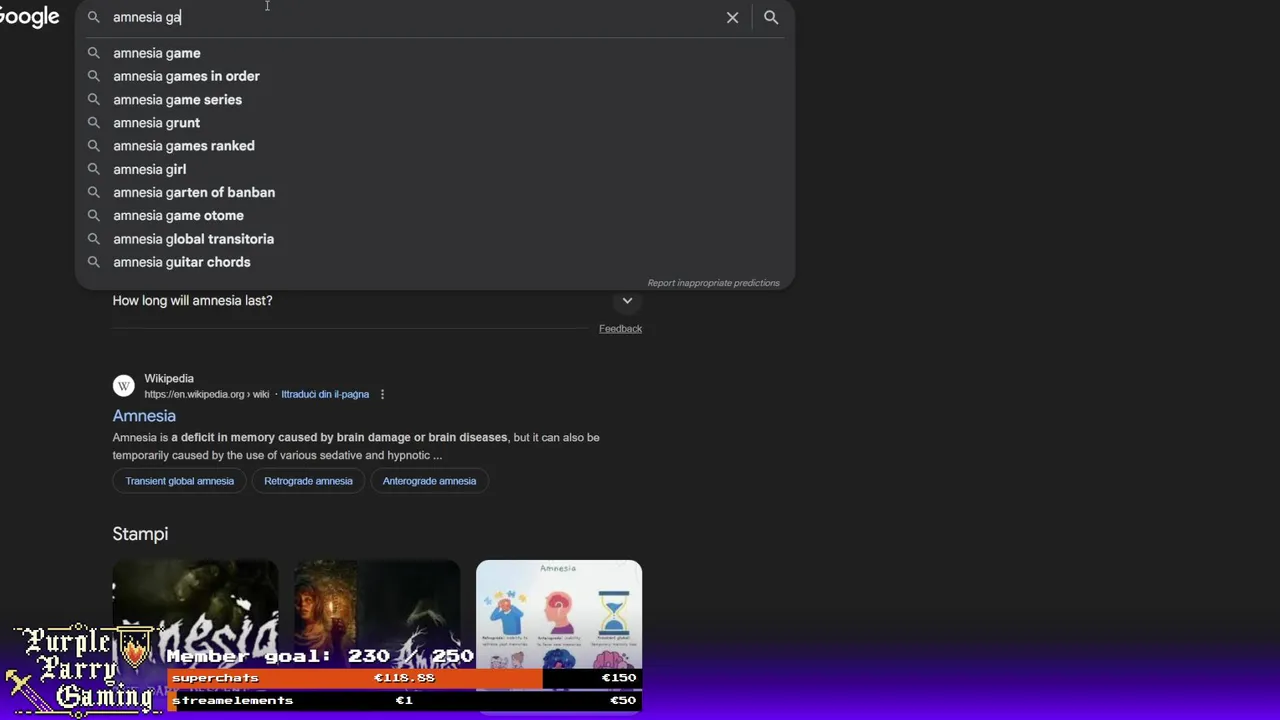This screenshot has height=720, width=1280.
Task: Click the "Retrograde amnesia" chip
Action: (308, 481)
